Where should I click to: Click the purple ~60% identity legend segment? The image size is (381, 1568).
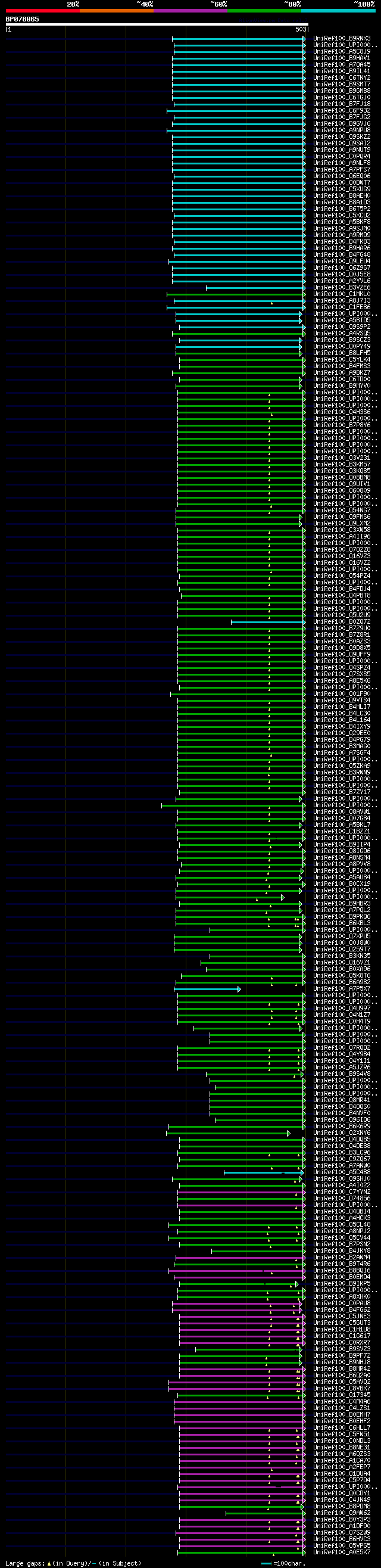190,10
